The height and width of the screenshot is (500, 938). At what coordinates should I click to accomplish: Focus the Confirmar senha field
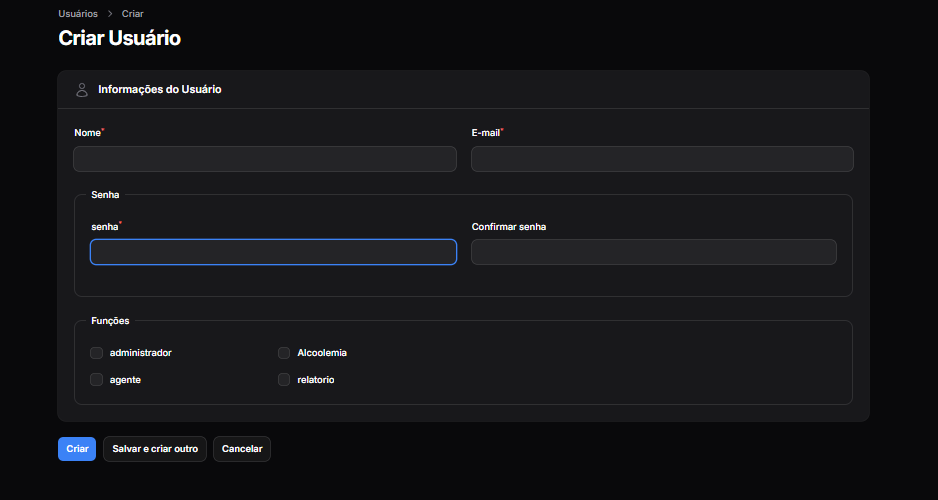coord(653,252)
